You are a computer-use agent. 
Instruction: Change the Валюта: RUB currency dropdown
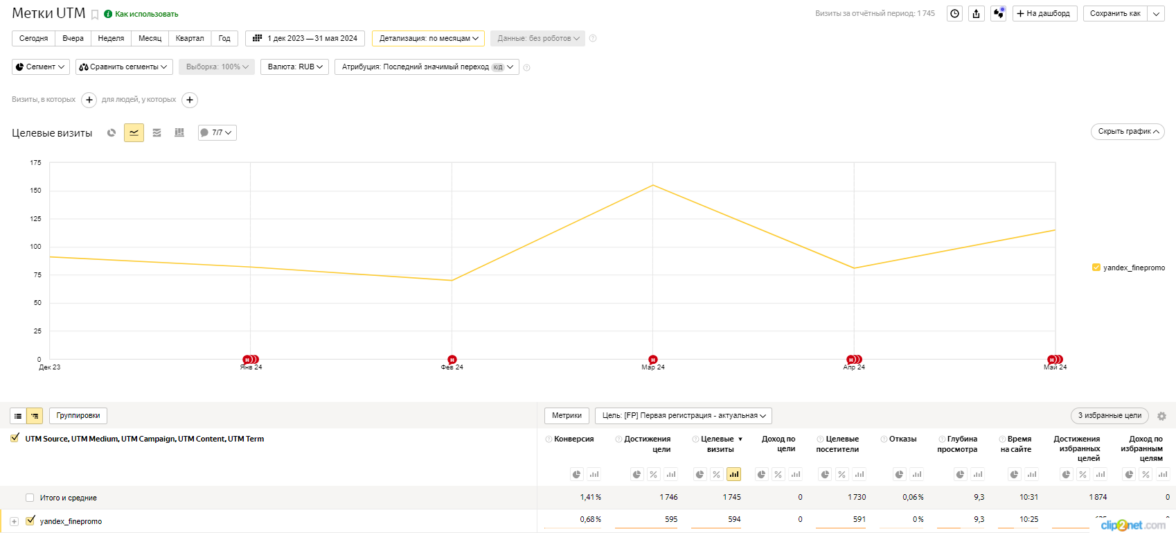pos(295,67)
